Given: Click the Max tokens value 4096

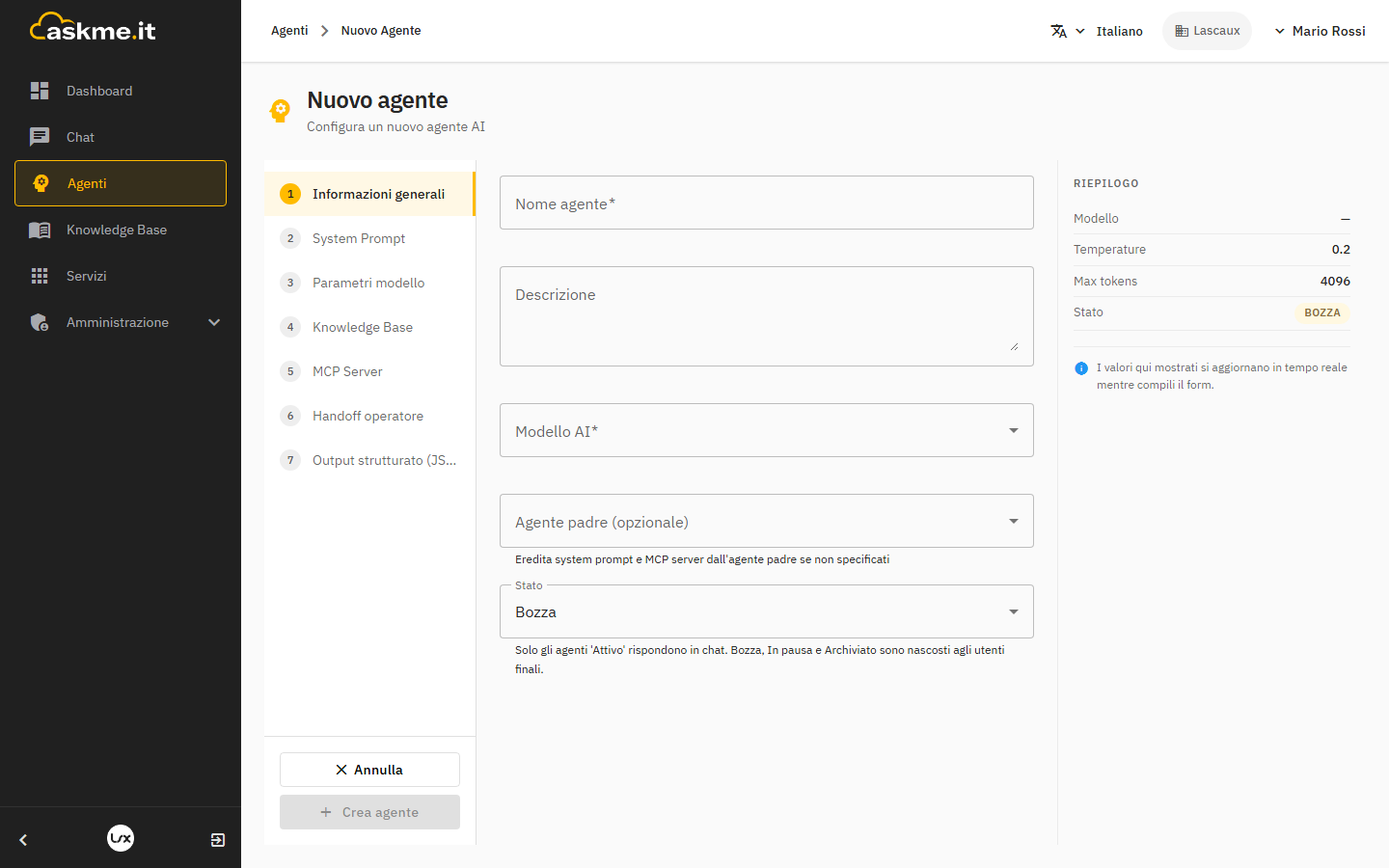Looking at the screenshot, I should point(1335,282).
